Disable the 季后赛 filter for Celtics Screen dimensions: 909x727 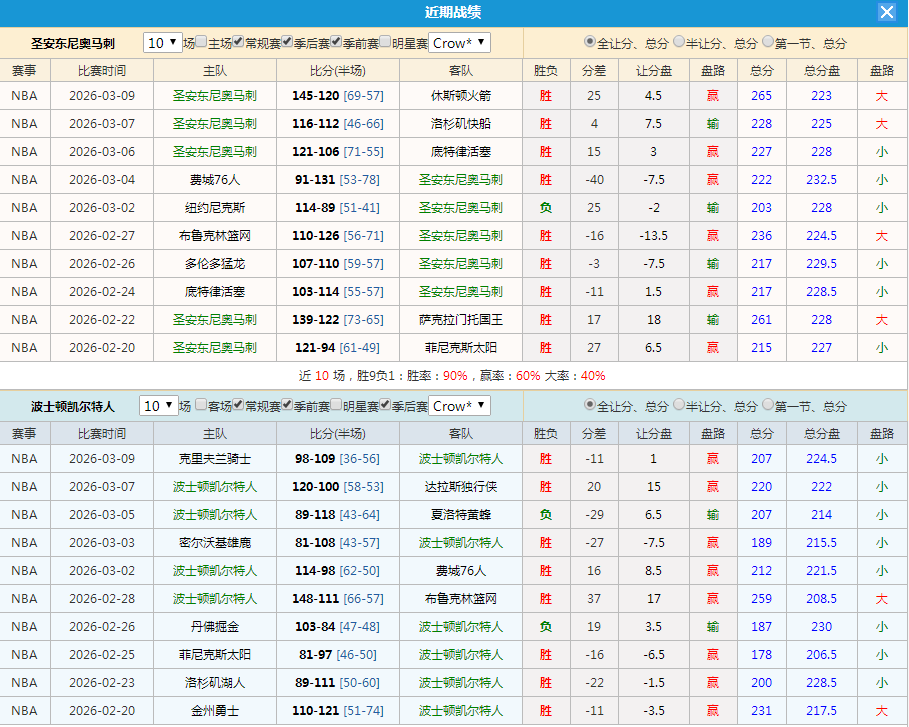click(386, 405)
